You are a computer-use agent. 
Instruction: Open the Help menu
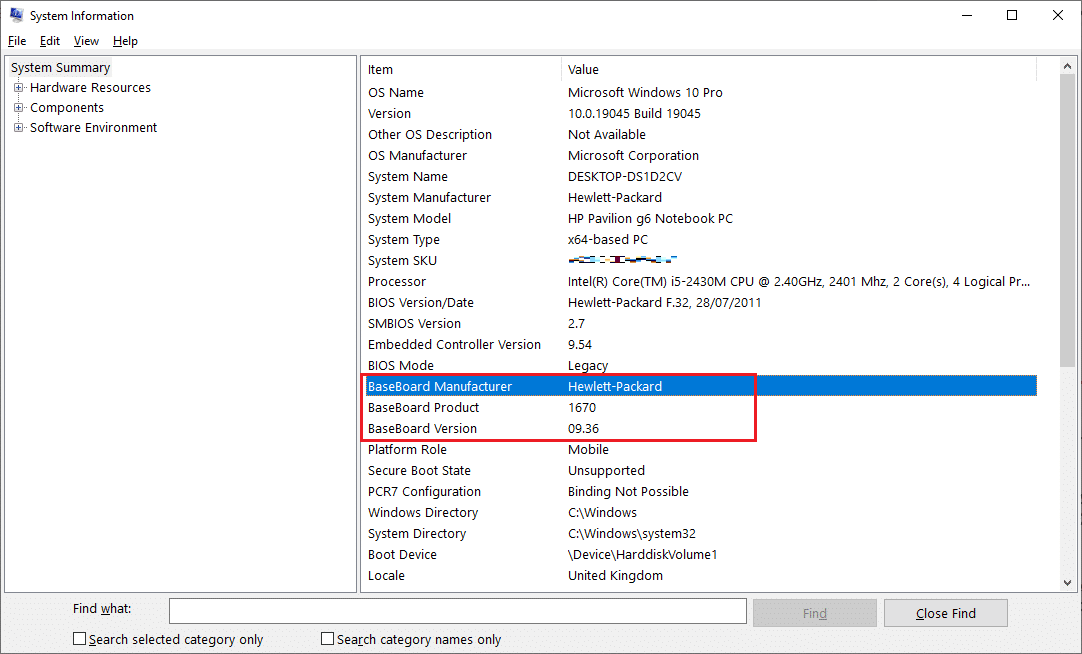(x=125, y=41)
